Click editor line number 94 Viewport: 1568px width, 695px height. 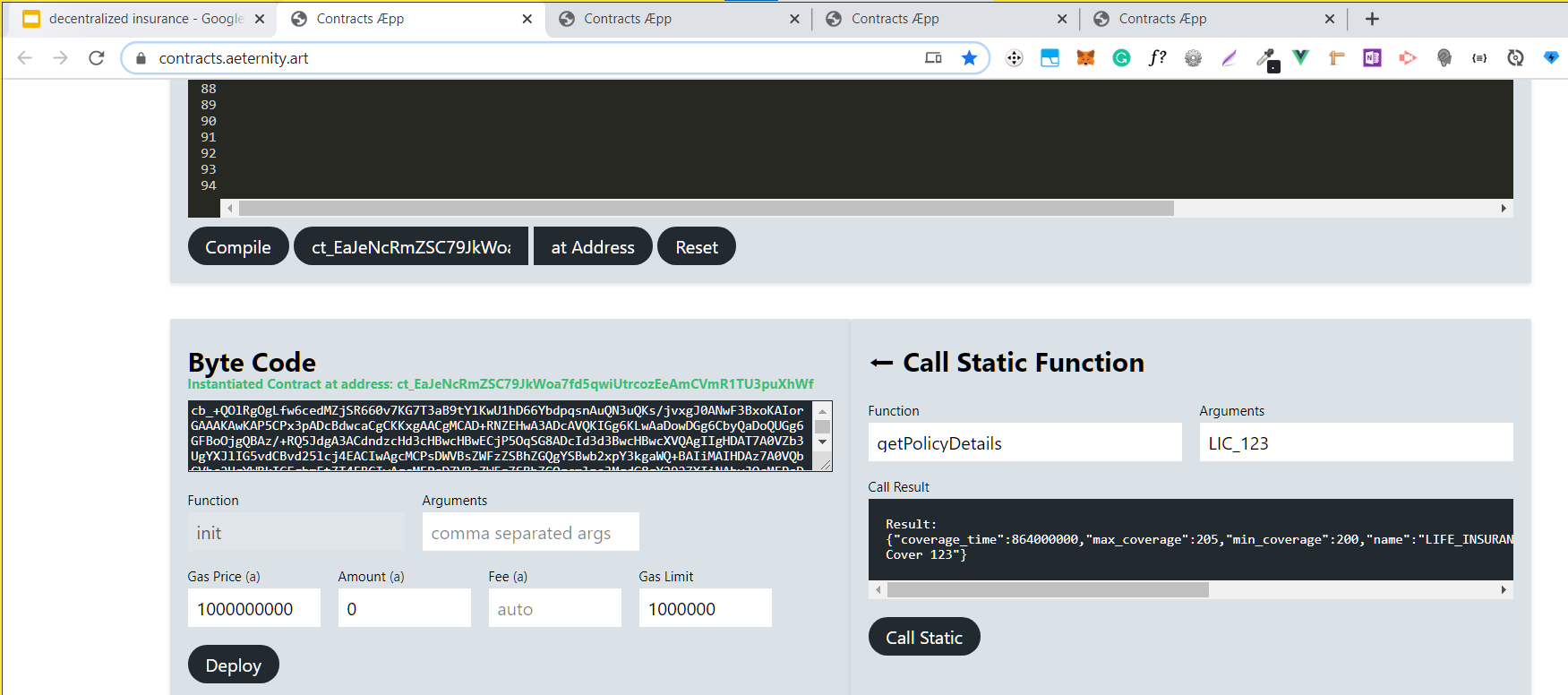(x=209, y=185)
